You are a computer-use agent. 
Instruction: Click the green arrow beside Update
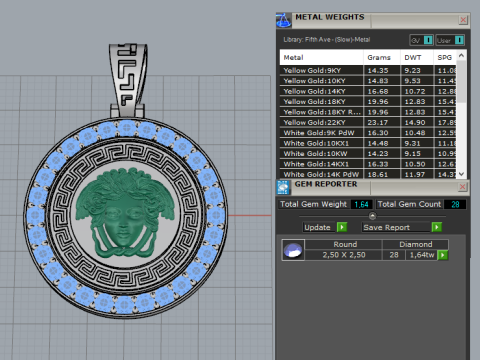click(x=342, y=227)
